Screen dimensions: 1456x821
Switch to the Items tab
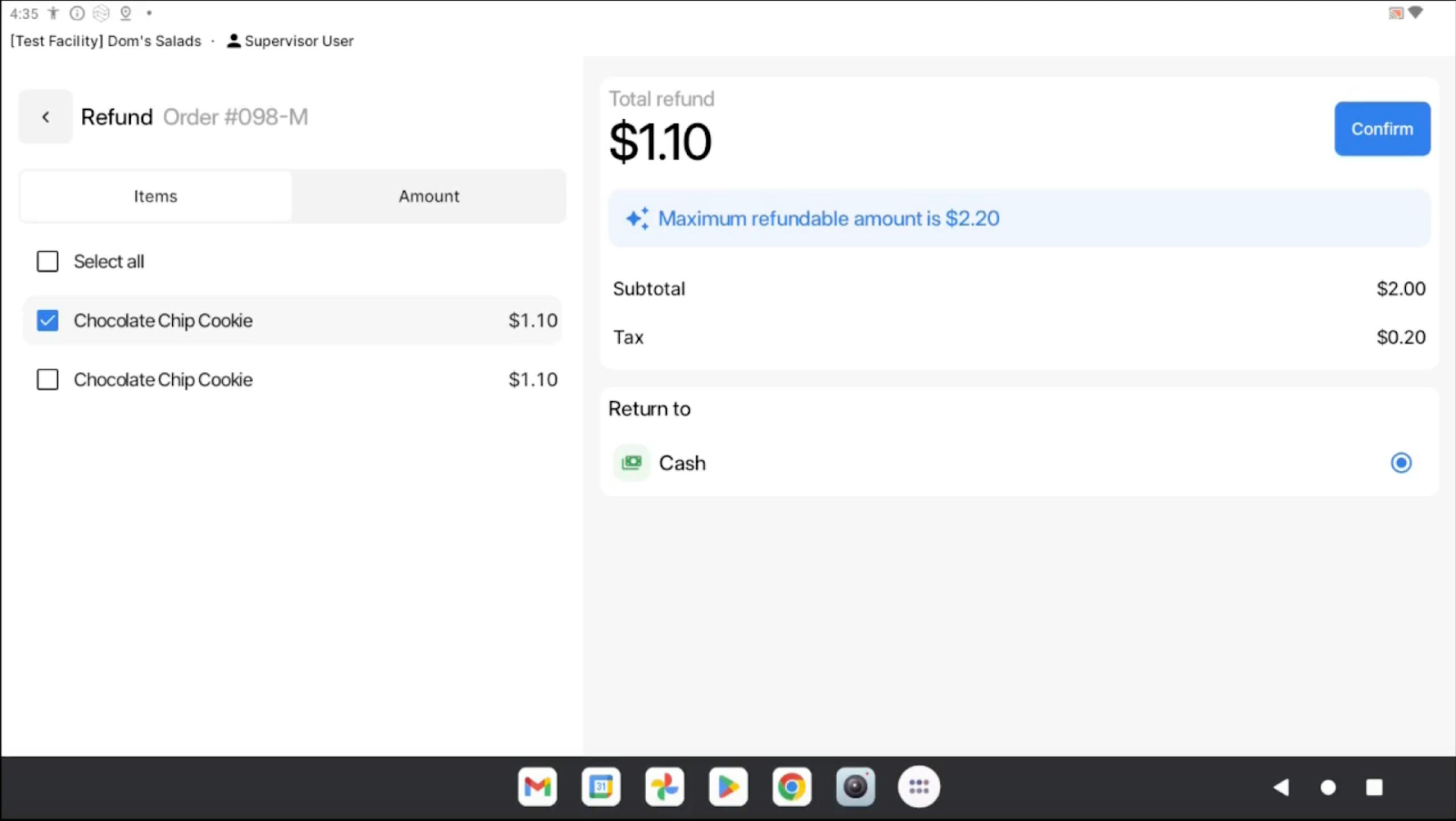tap(156, 196)
